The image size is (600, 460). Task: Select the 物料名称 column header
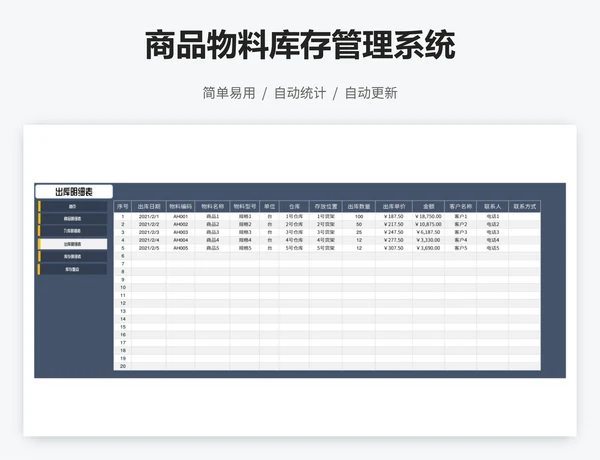click(212, 207)
